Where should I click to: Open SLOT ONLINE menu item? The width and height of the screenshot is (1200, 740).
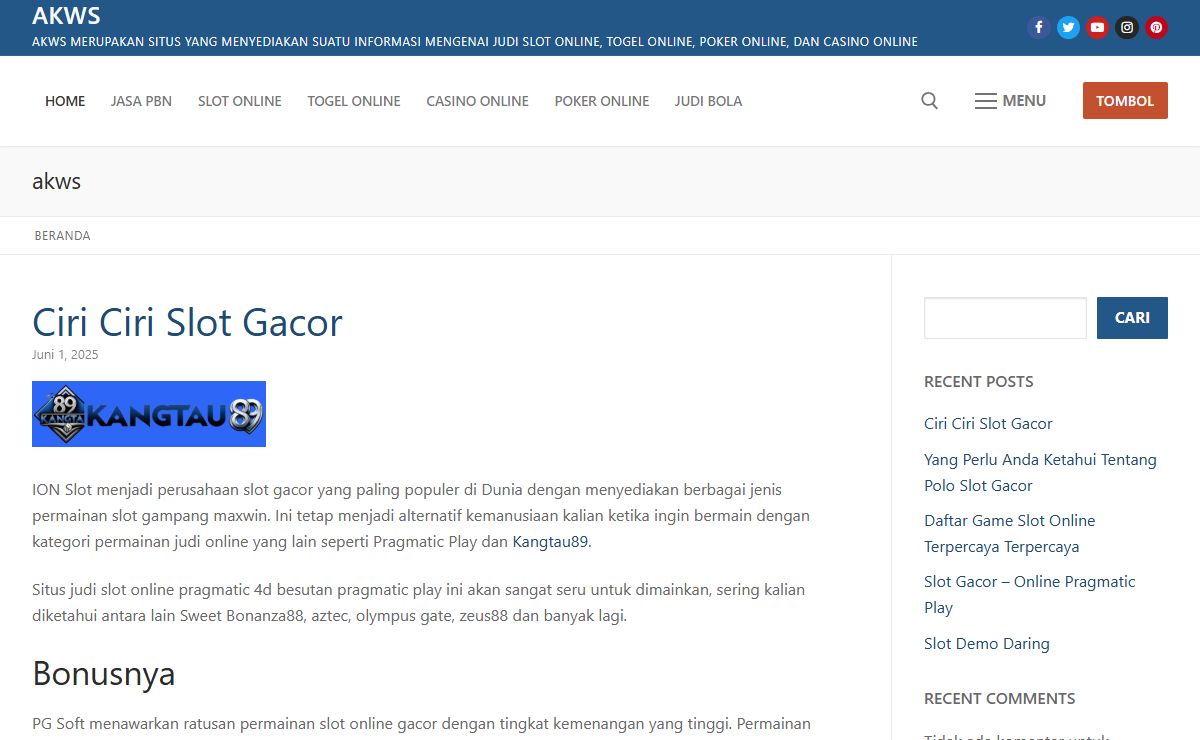240,101
